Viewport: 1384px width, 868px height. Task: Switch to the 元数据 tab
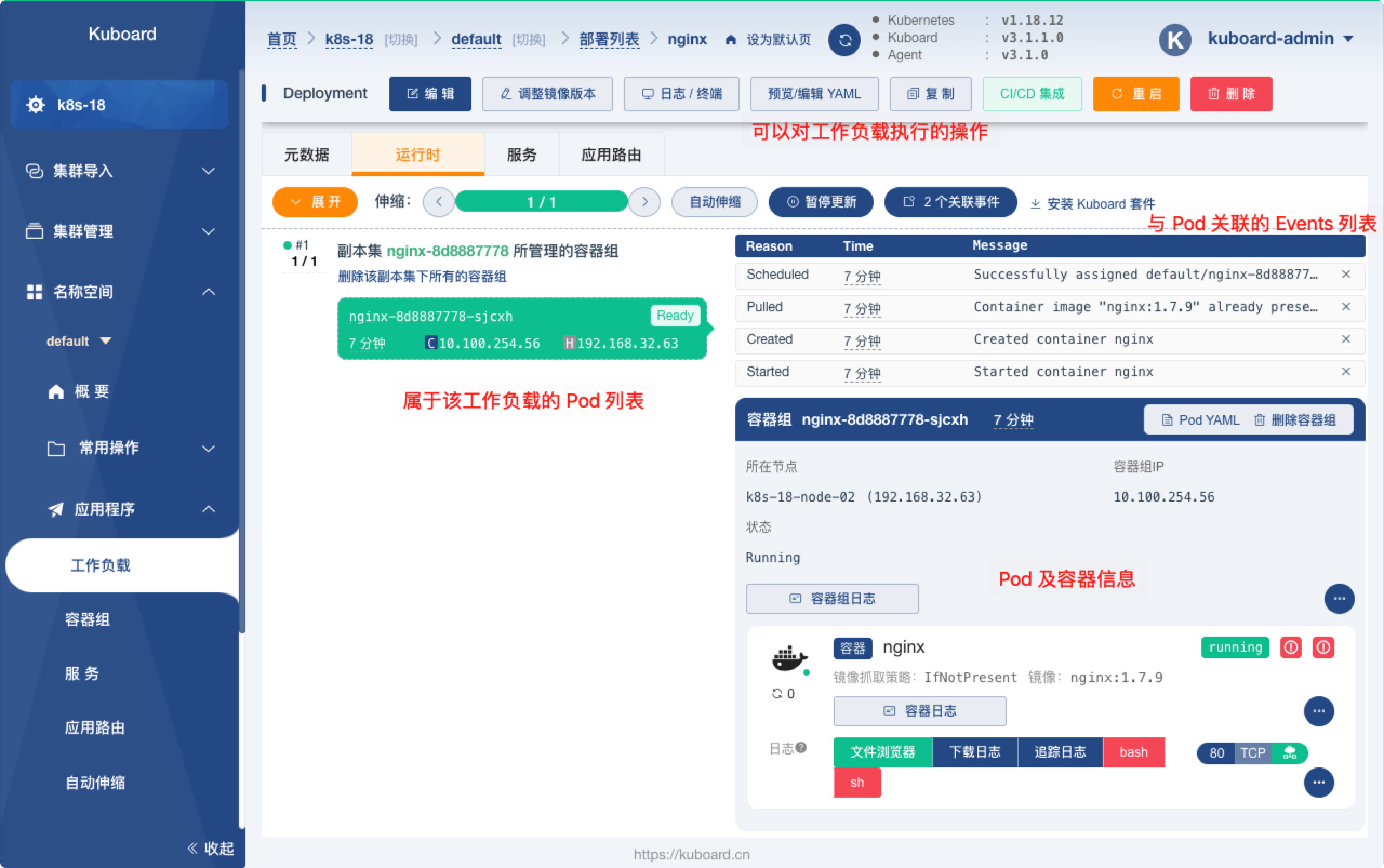307,155
